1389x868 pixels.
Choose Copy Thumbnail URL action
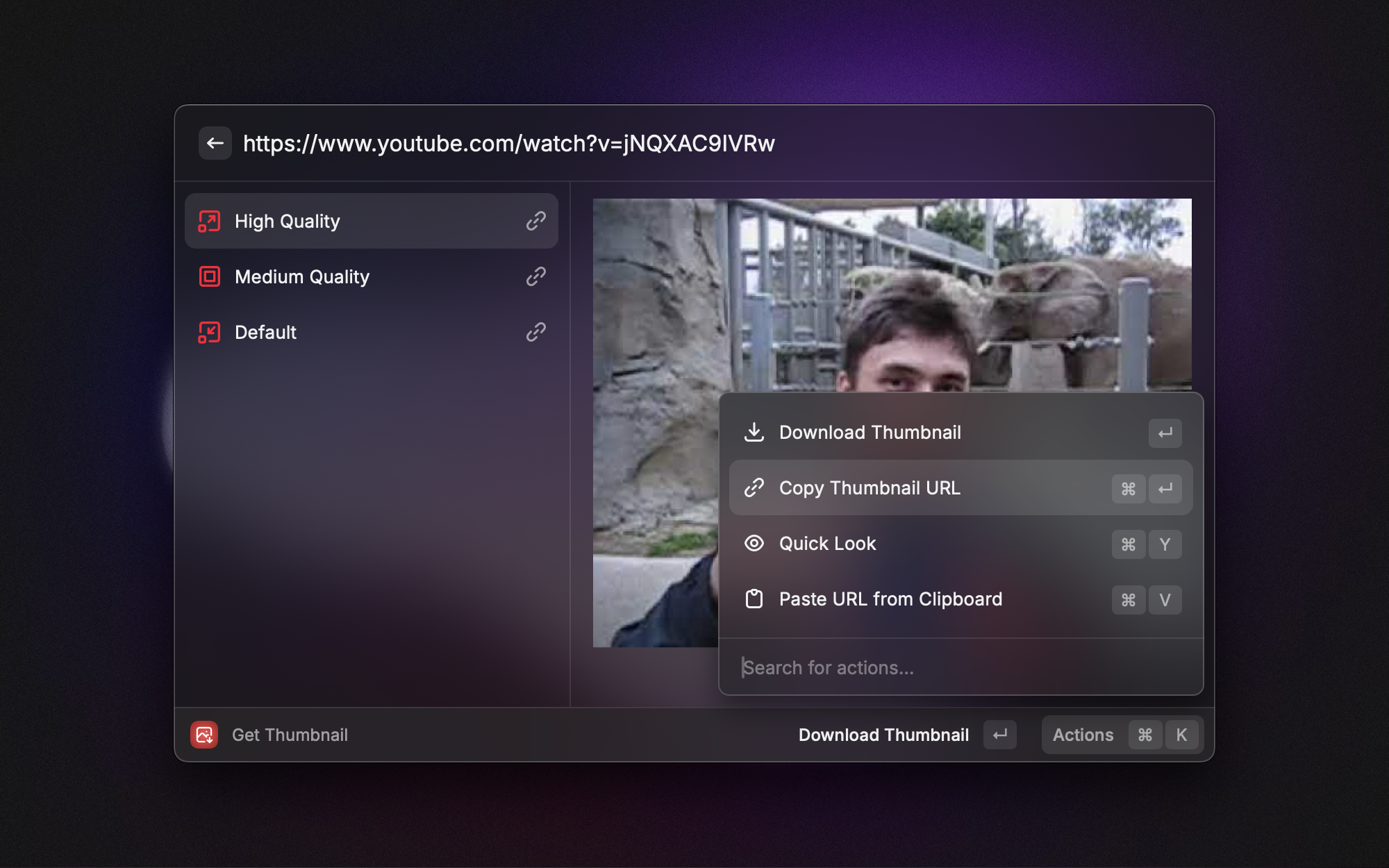click(870, 488)
